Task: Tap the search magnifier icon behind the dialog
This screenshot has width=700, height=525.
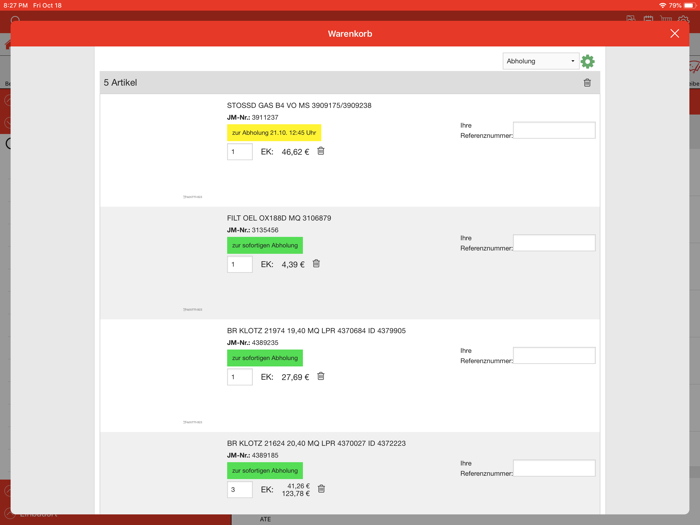Action: (15, 19)
